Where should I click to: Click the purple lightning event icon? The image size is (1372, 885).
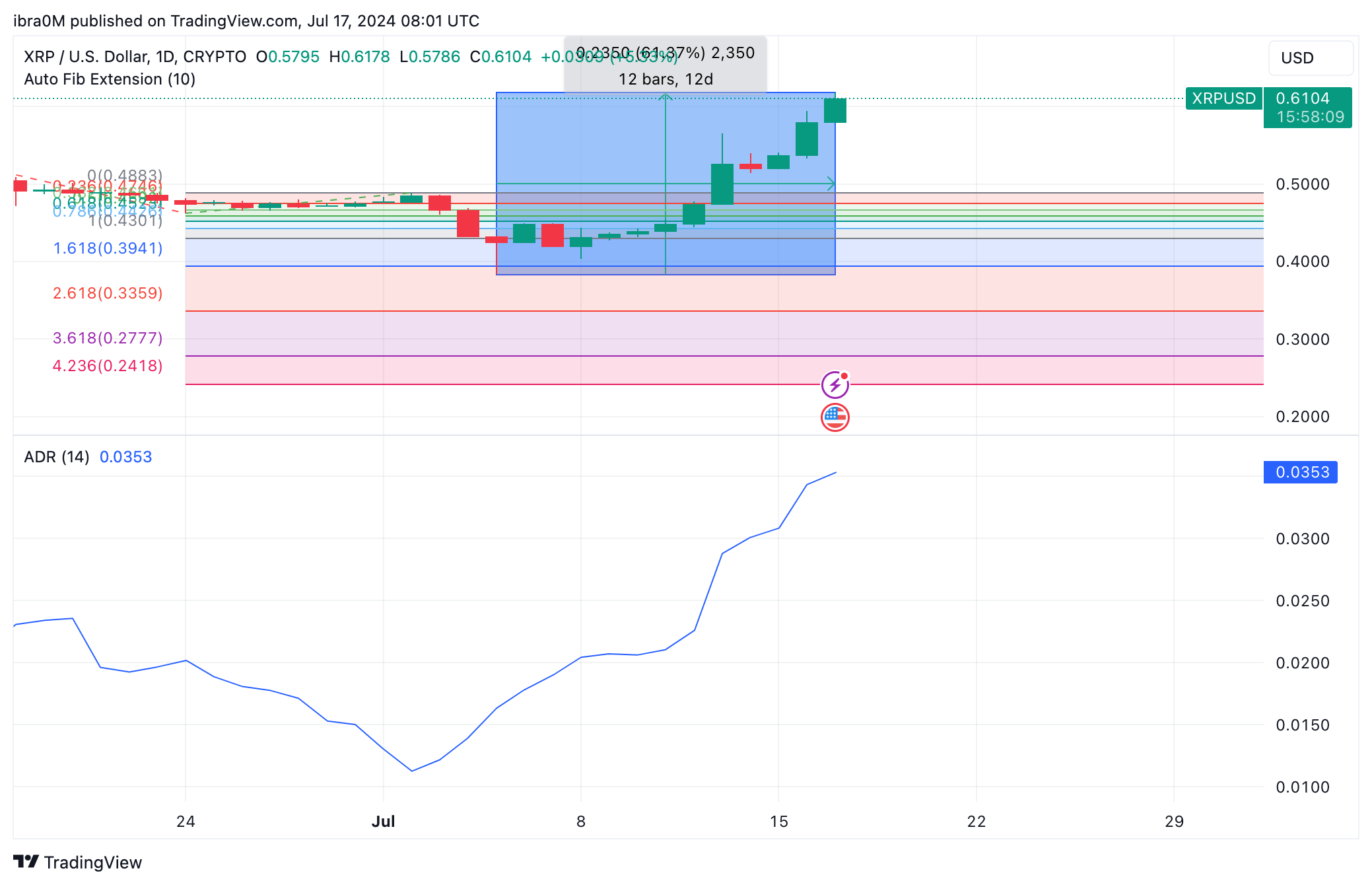[835, 384]
